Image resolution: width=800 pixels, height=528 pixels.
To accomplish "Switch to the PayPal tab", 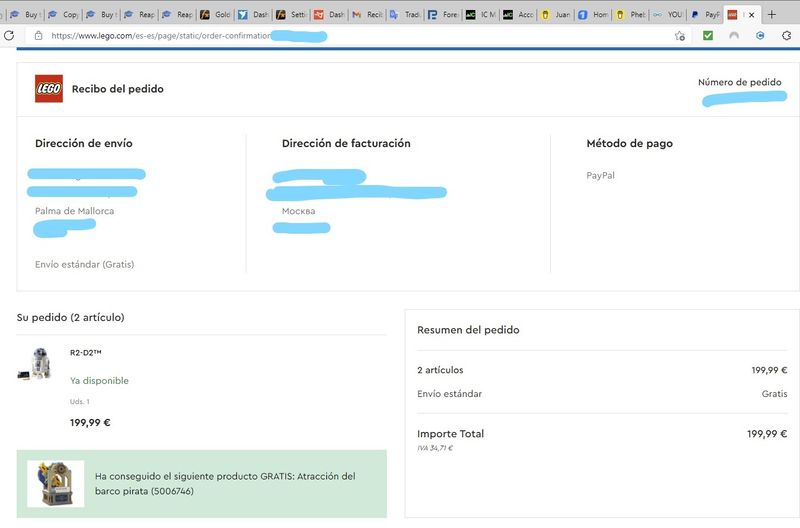I will click(x=706, y=15).
